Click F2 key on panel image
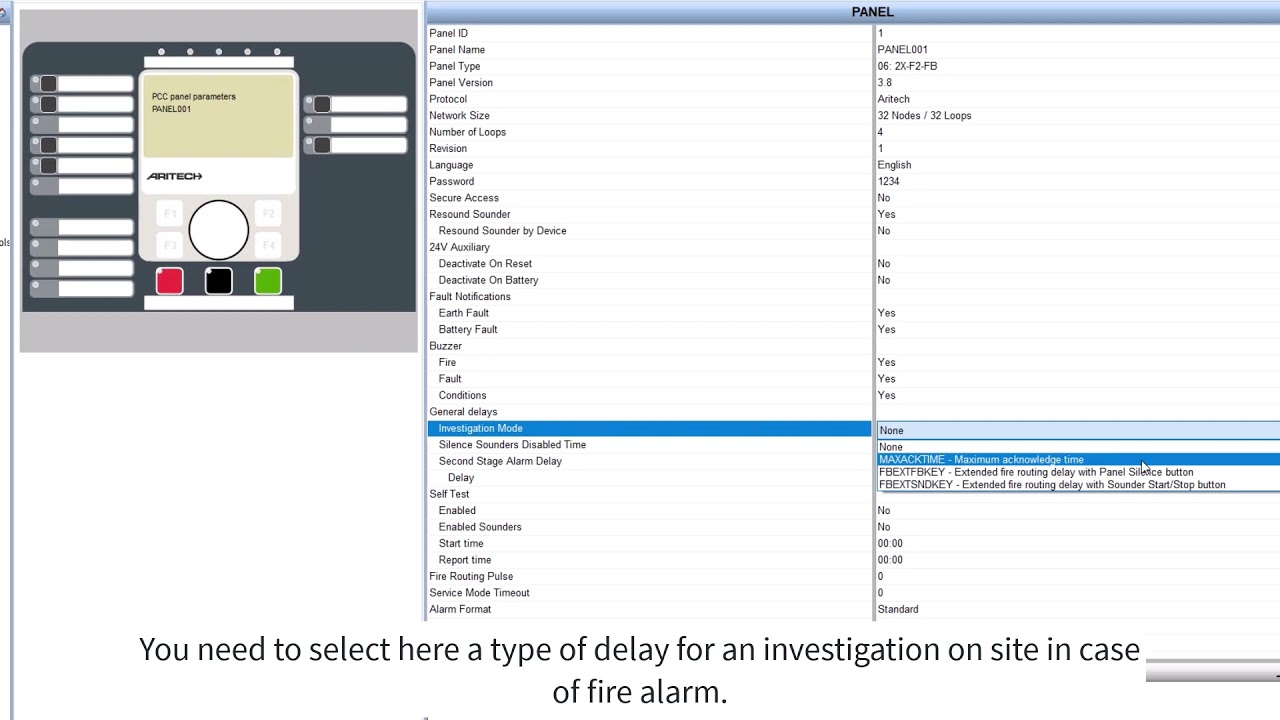Viewport: 1280px width, 720px height. (x=268, y=214)
